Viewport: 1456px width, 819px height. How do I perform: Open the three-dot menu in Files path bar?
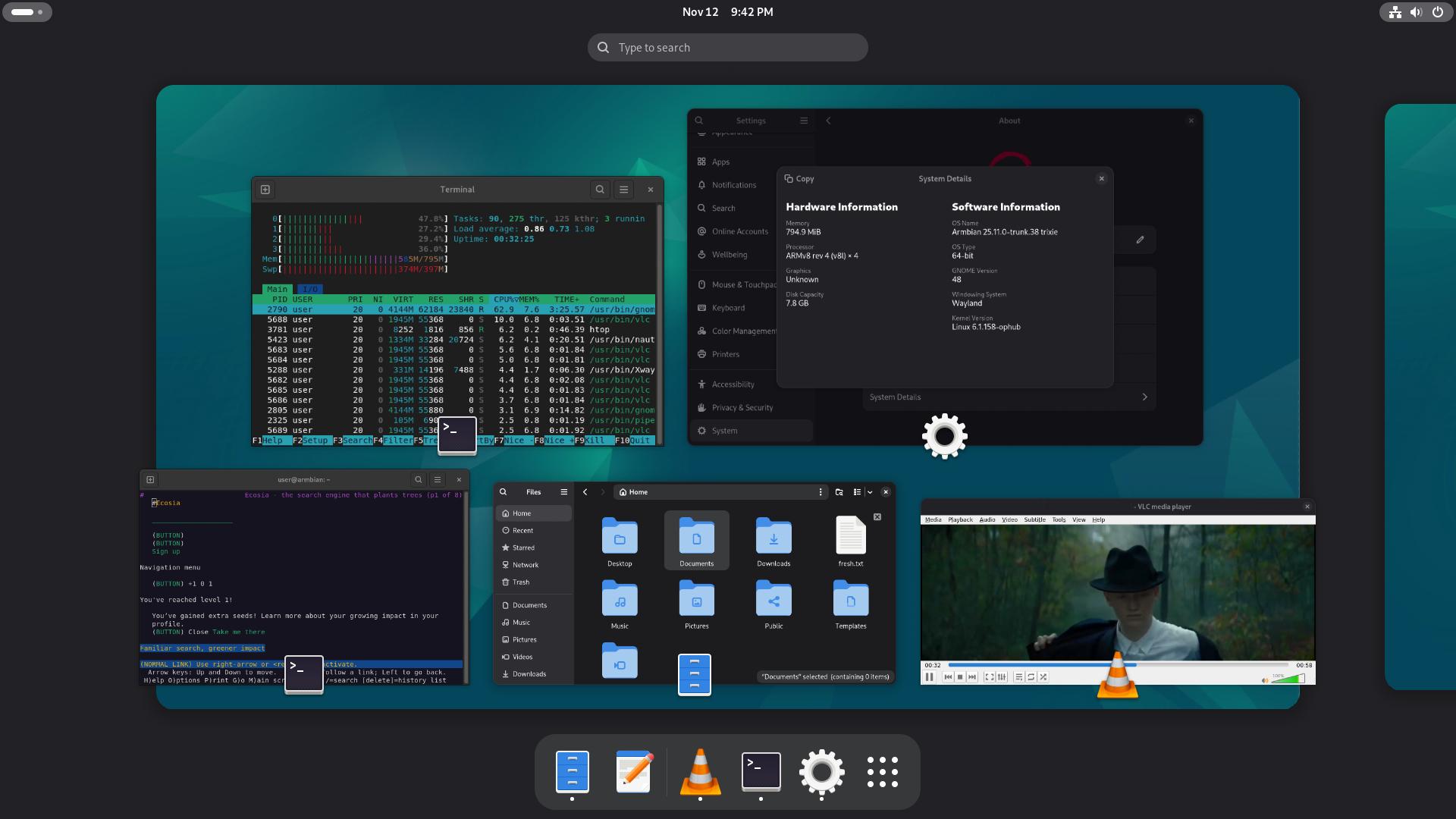pos(821,492)
